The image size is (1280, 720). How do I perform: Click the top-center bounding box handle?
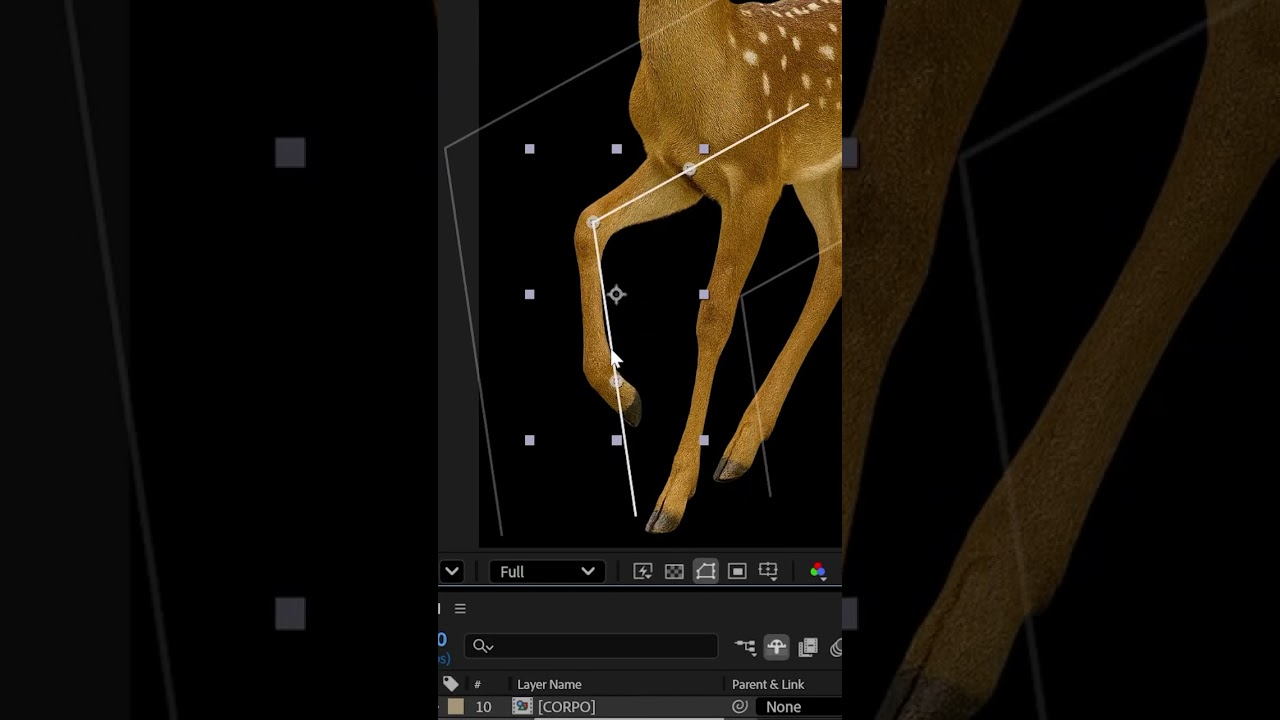coord(617,149)
